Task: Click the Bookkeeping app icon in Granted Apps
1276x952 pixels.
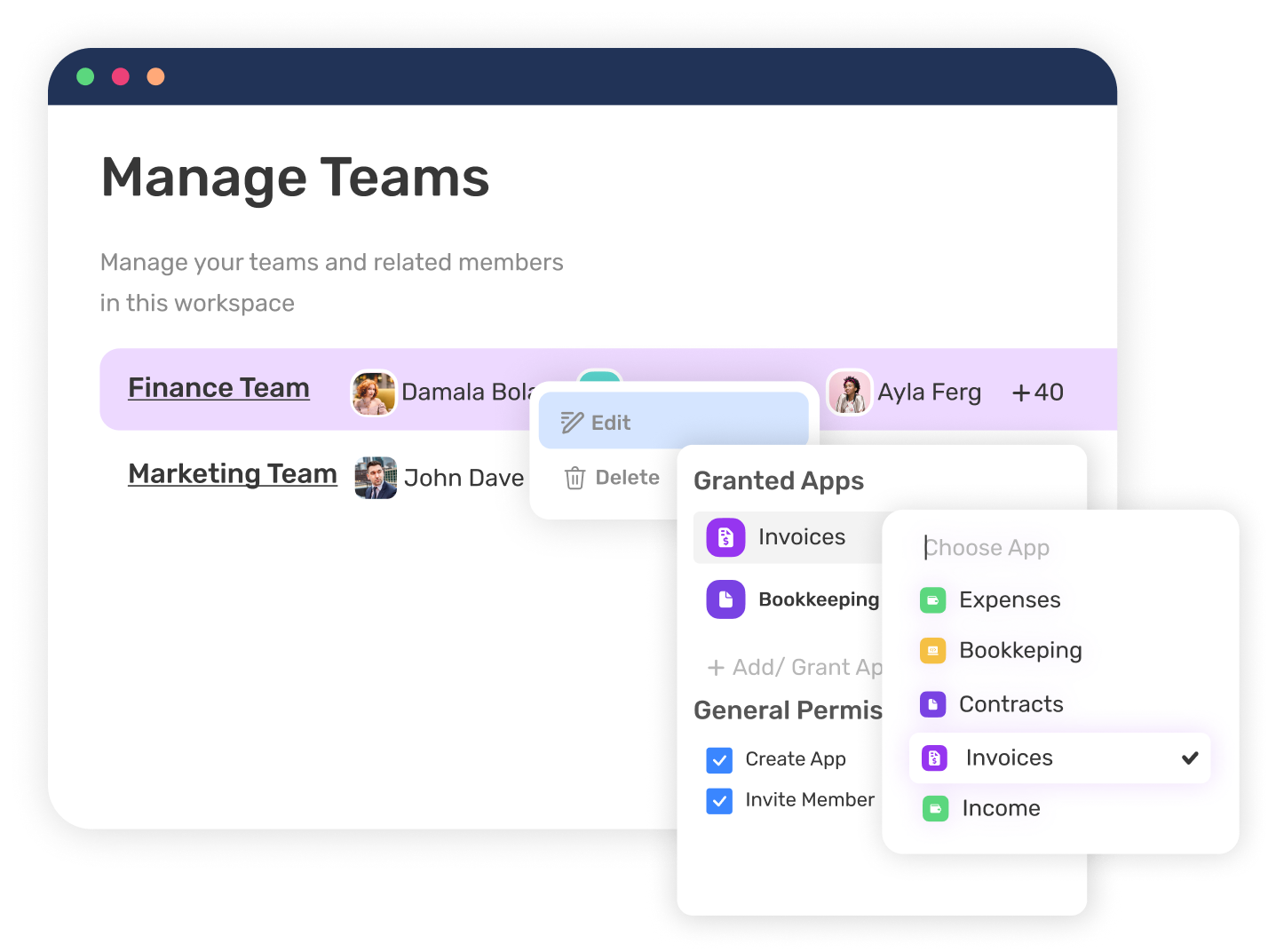Action: pos(725,599)
